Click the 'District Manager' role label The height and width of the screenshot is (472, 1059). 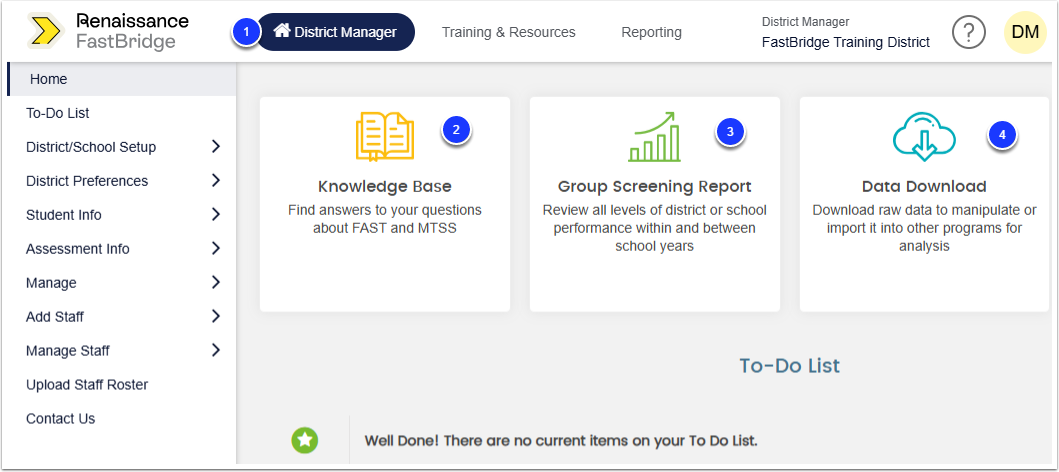pos(805,22)
